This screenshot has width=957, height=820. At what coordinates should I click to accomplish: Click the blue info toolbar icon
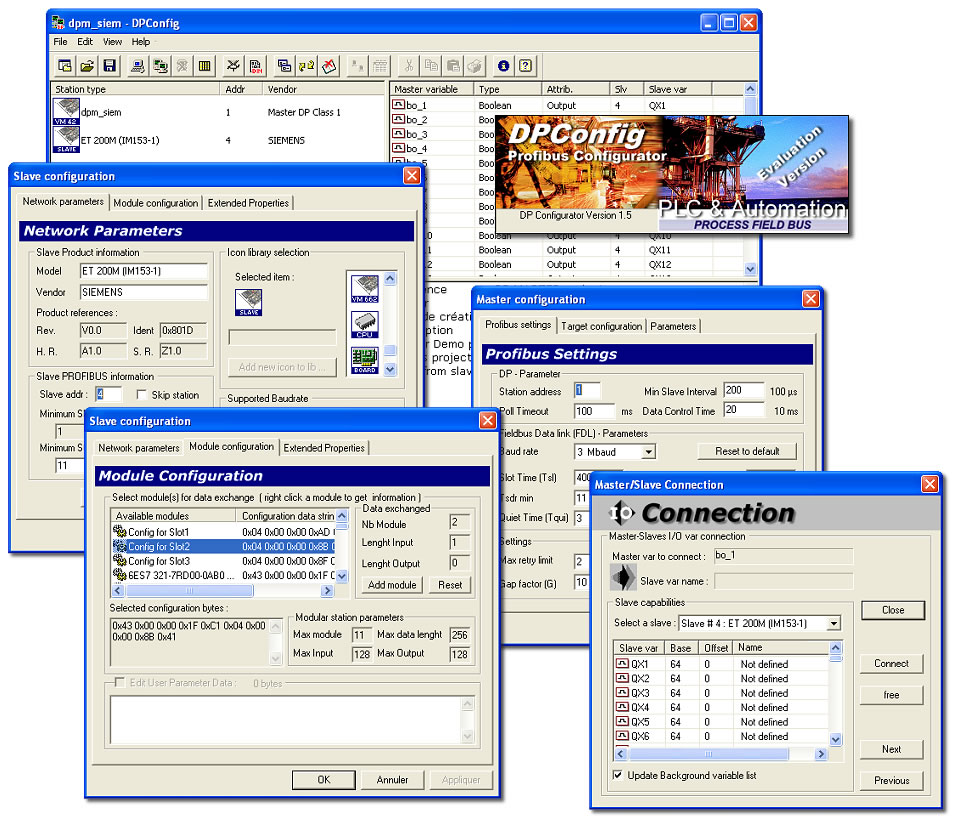click(x=504, y=66)
